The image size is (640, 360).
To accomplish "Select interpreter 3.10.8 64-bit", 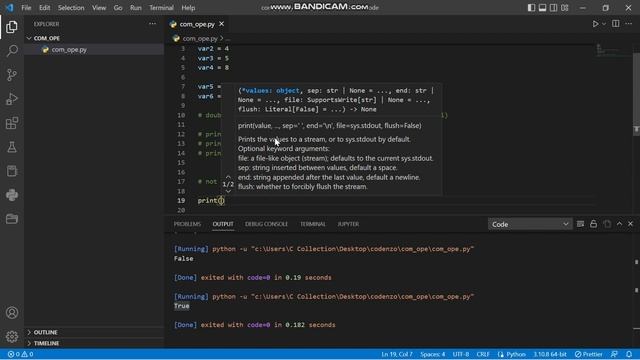I will [550, 354].
